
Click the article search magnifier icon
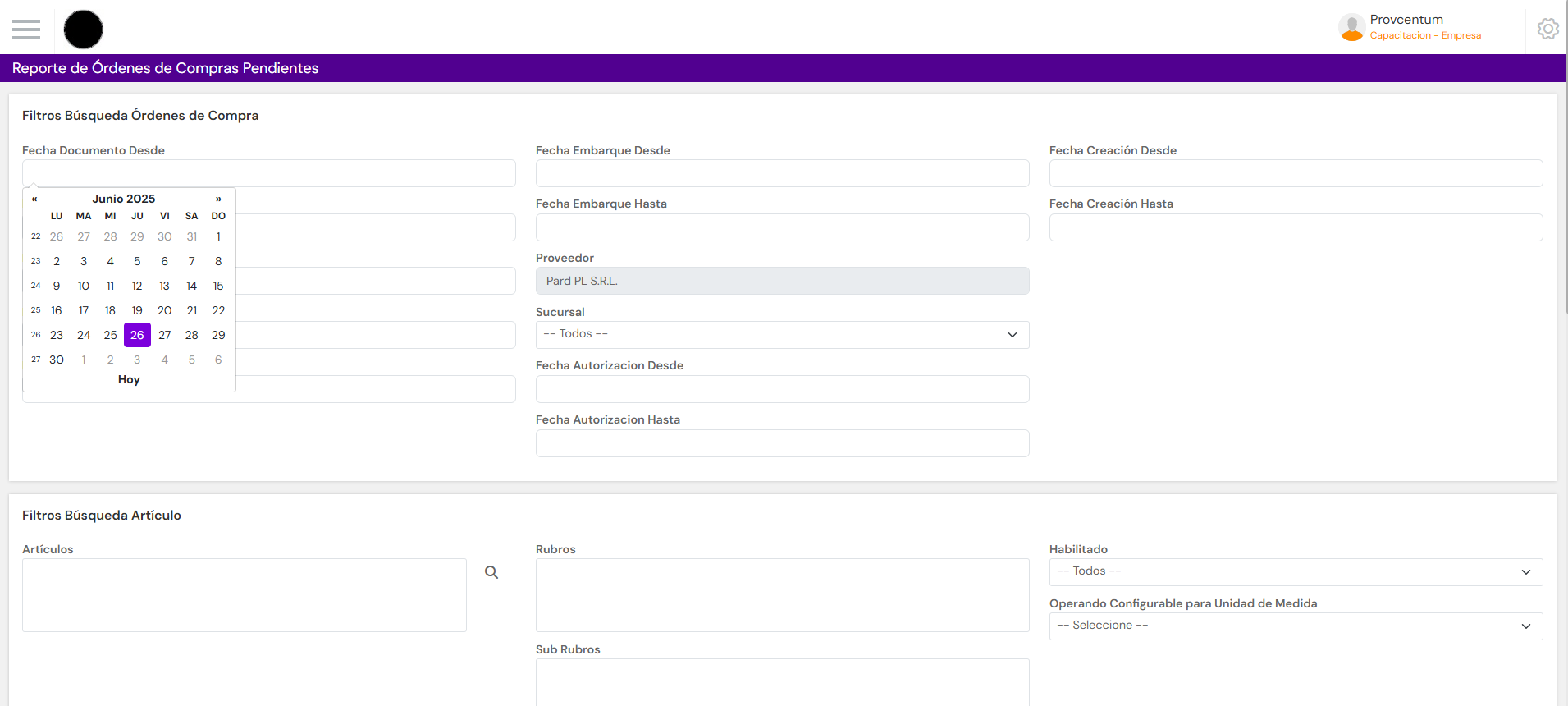click(x=491, y=572)
